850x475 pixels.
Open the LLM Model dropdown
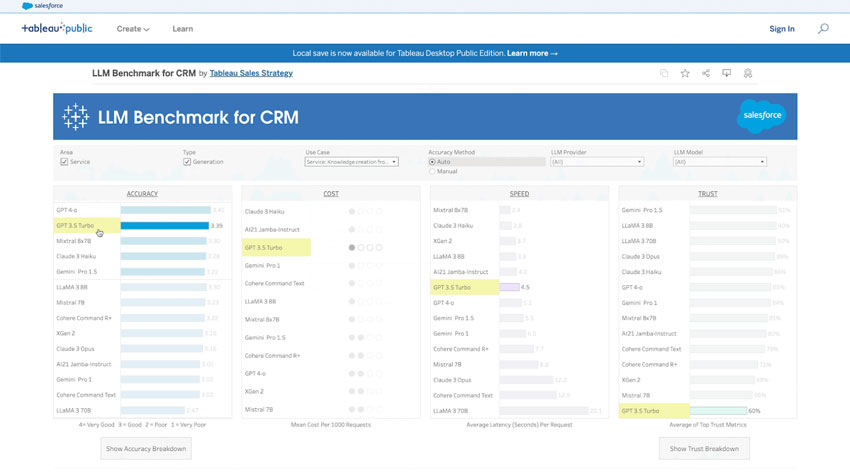tap(719, 162)
